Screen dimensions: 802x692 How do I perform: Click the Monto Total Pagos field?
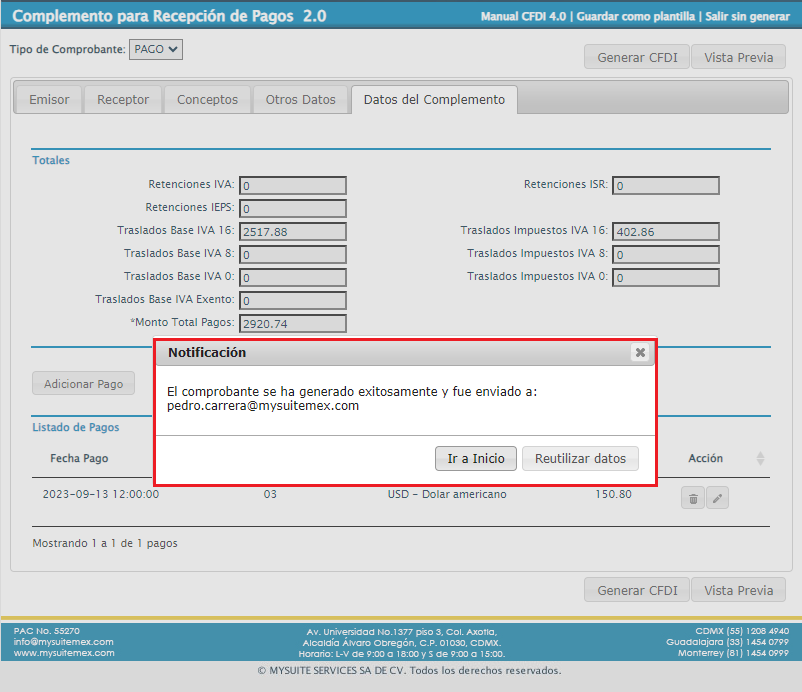(293, 324)
